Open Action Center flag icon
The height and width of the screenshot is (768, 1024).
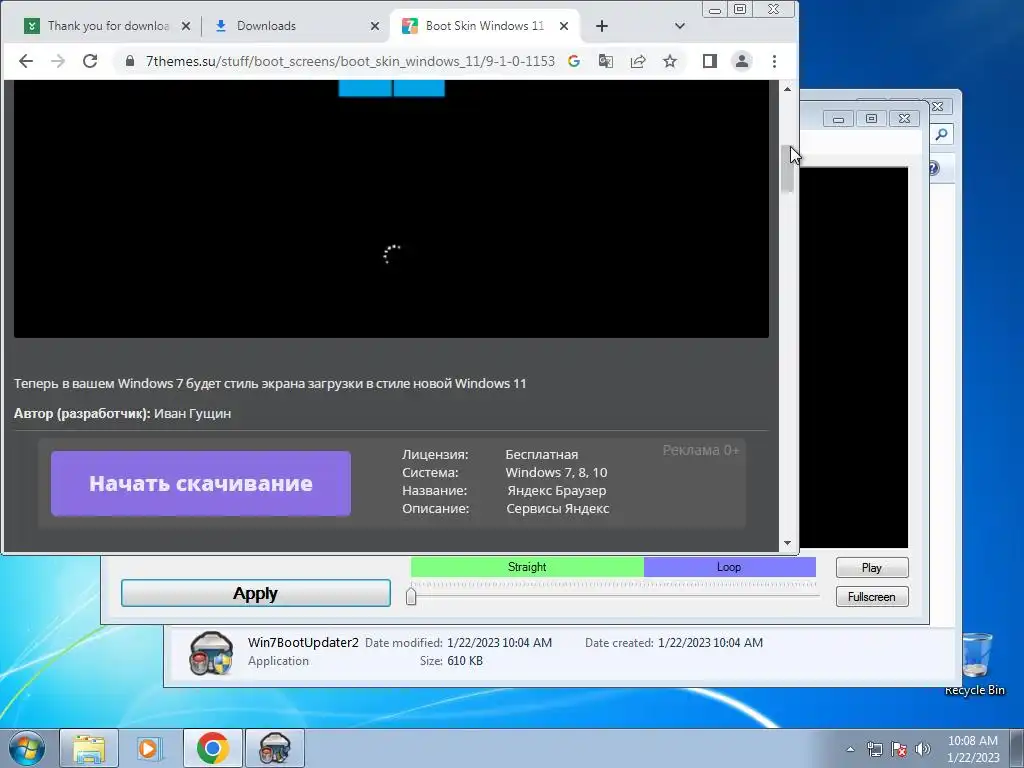tap(899, 749)
